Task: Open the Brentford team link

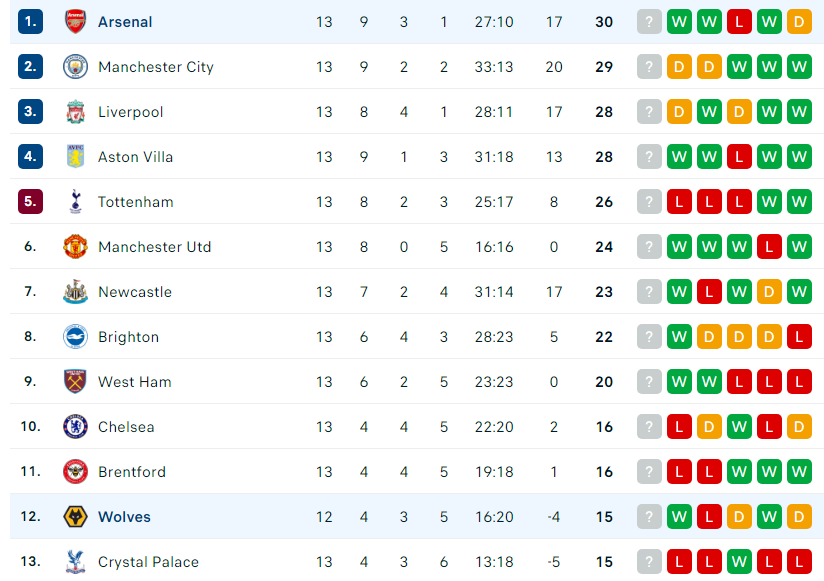Action: 132,472
